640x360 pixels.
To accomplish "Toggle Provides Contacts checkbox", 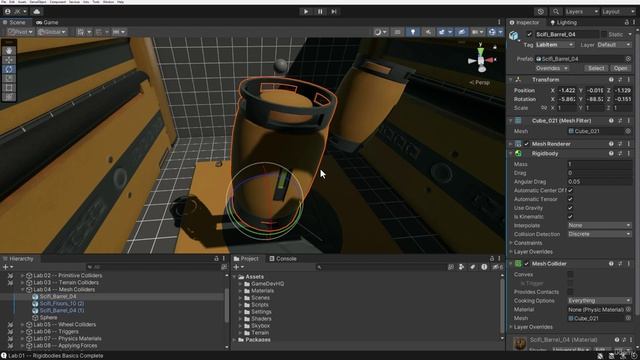I will coord(570,292).
